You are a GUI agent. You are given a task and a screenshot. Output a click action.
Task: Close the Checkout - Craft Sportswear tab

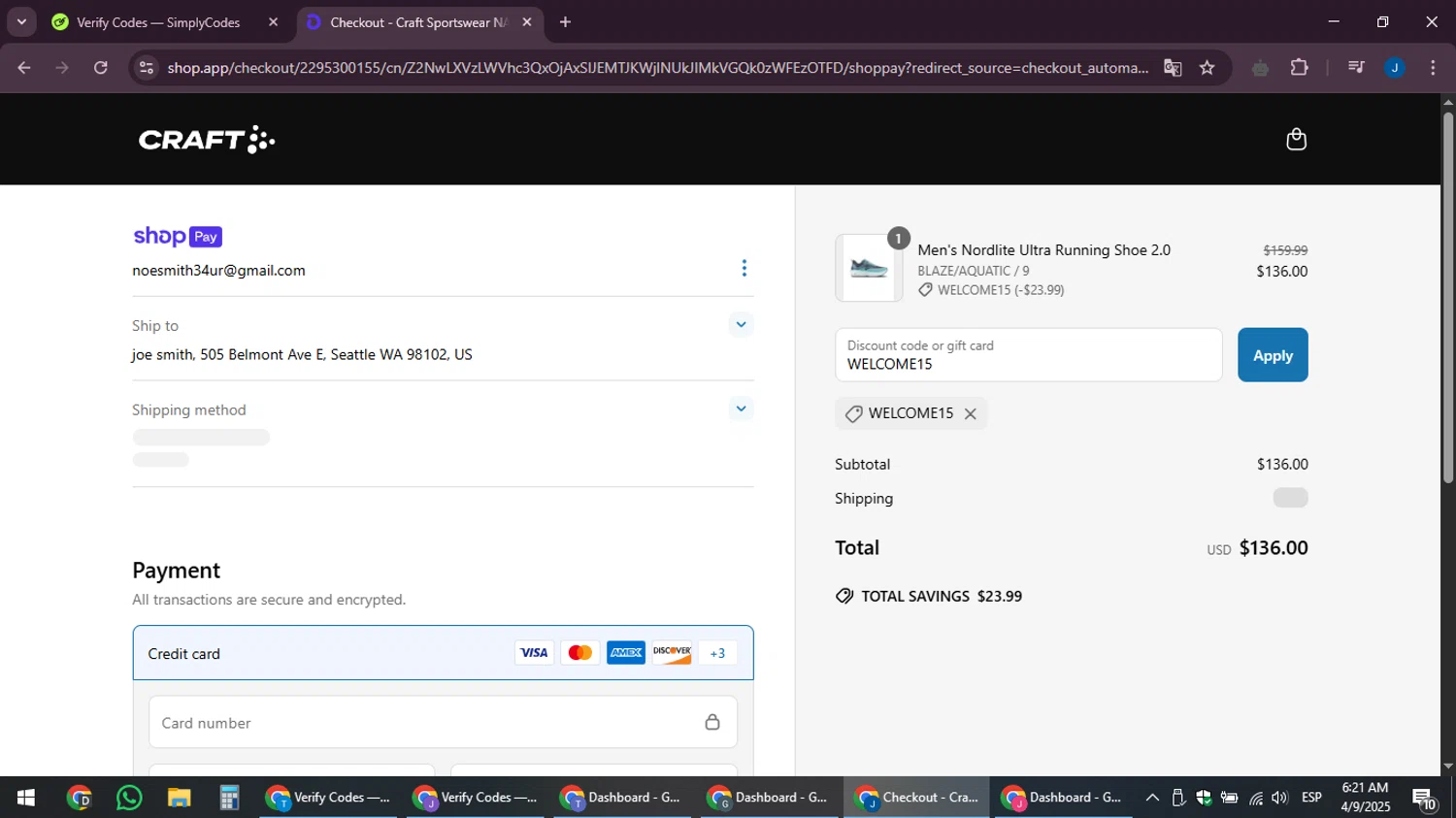[526, 22]
